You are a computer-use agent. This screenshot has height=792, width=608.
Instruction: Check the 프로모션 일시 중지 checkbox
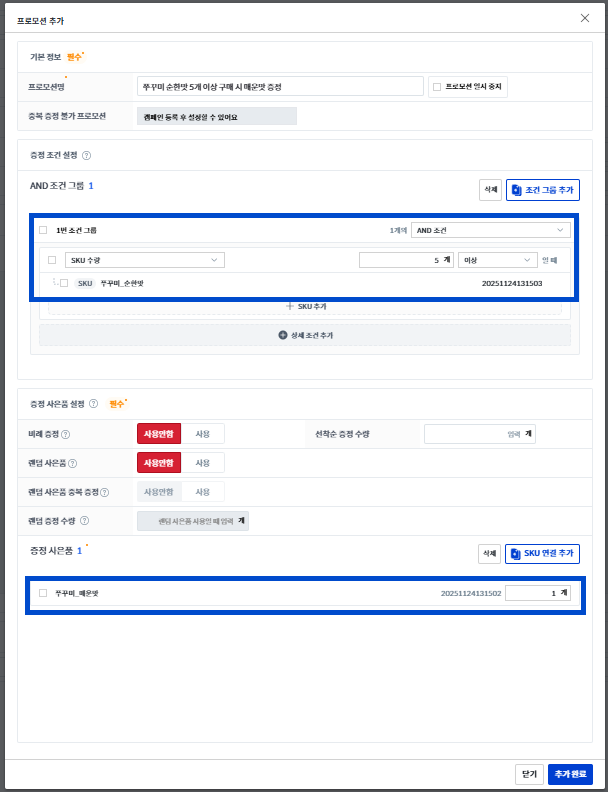(x=436, y=87)
